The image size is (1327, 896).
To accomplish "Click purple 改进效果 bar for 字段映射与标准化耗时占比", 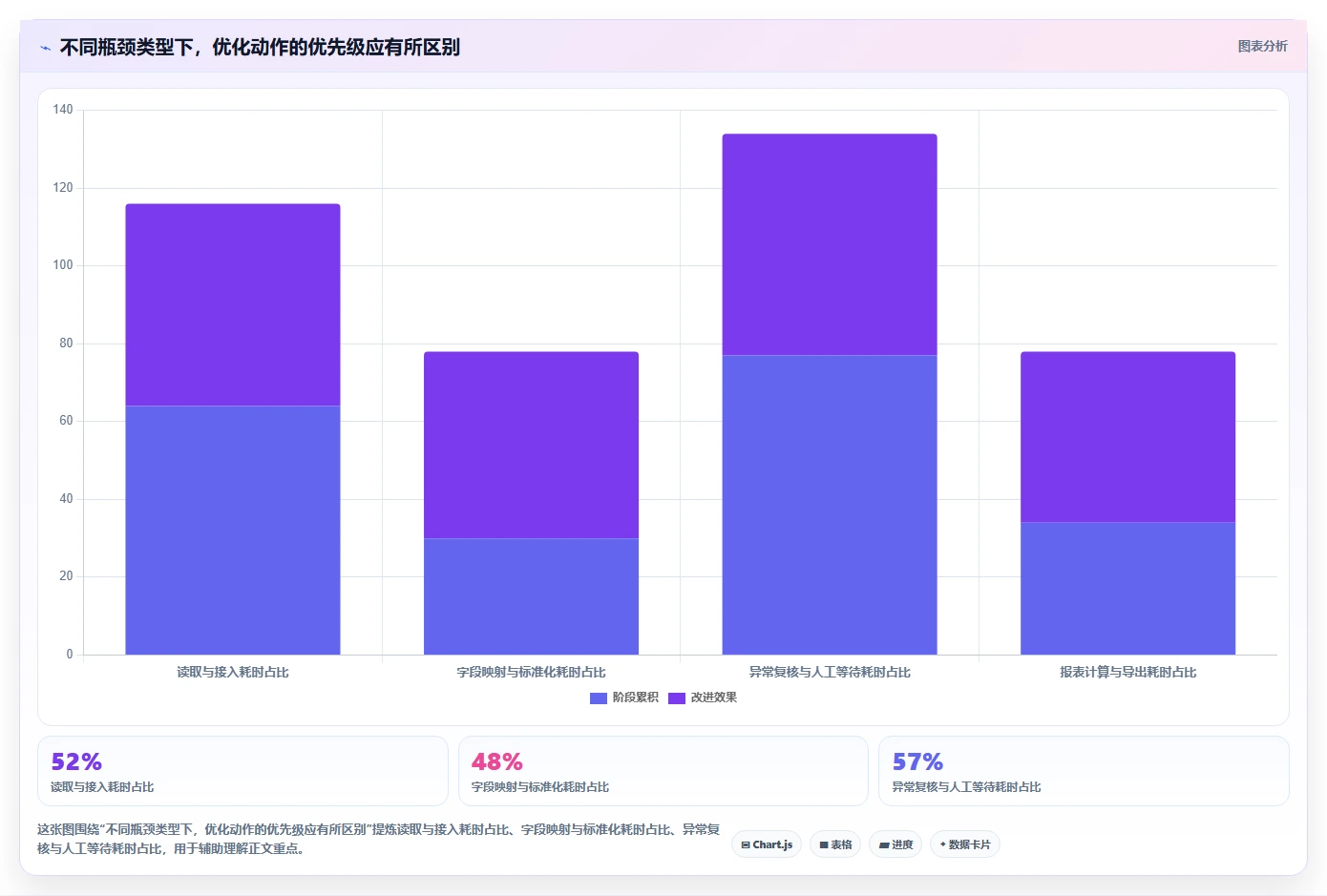I will [531, 445].
